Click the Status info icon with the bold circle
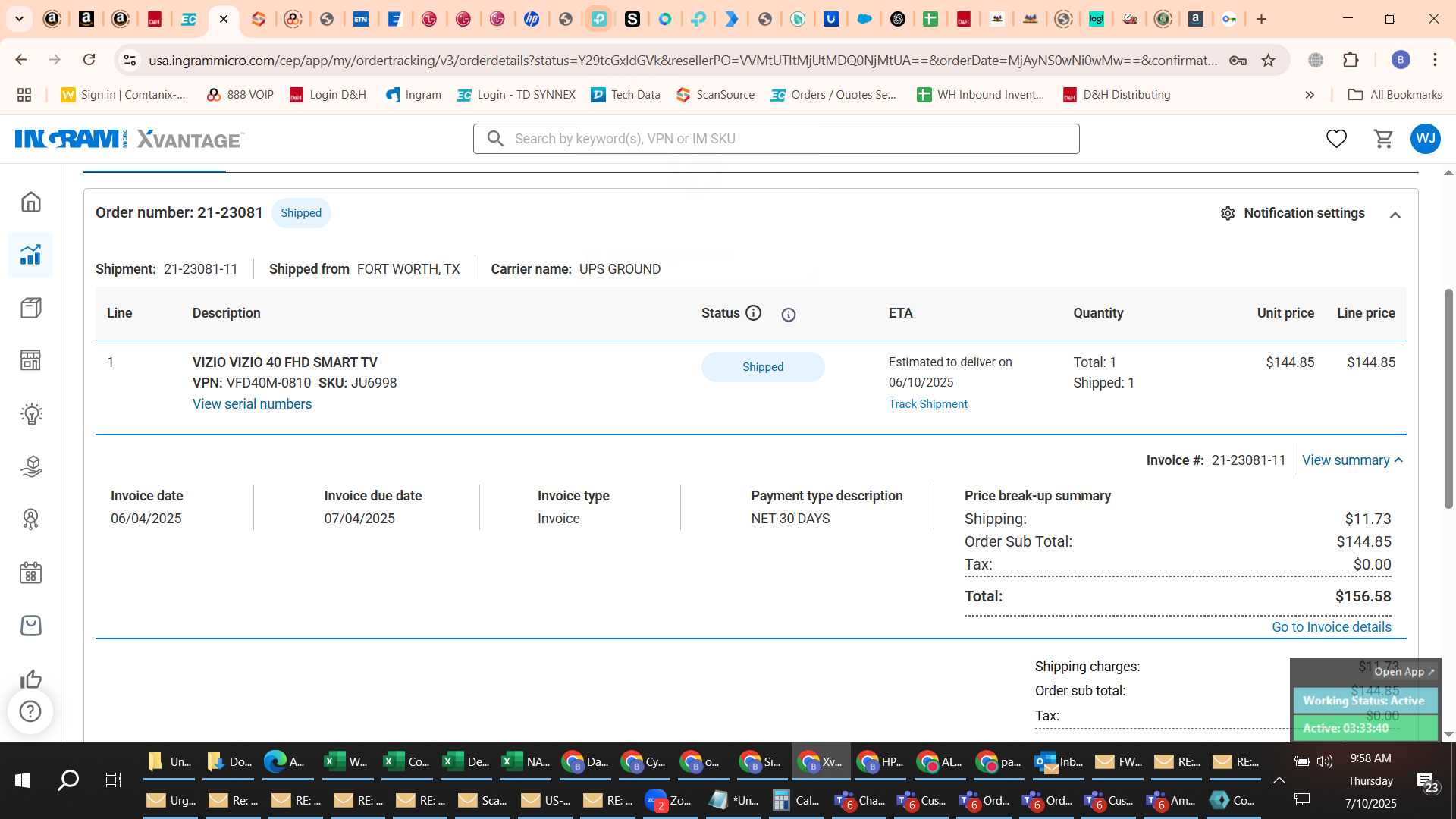The image size is (1456, 819). [x=753, y=313]
